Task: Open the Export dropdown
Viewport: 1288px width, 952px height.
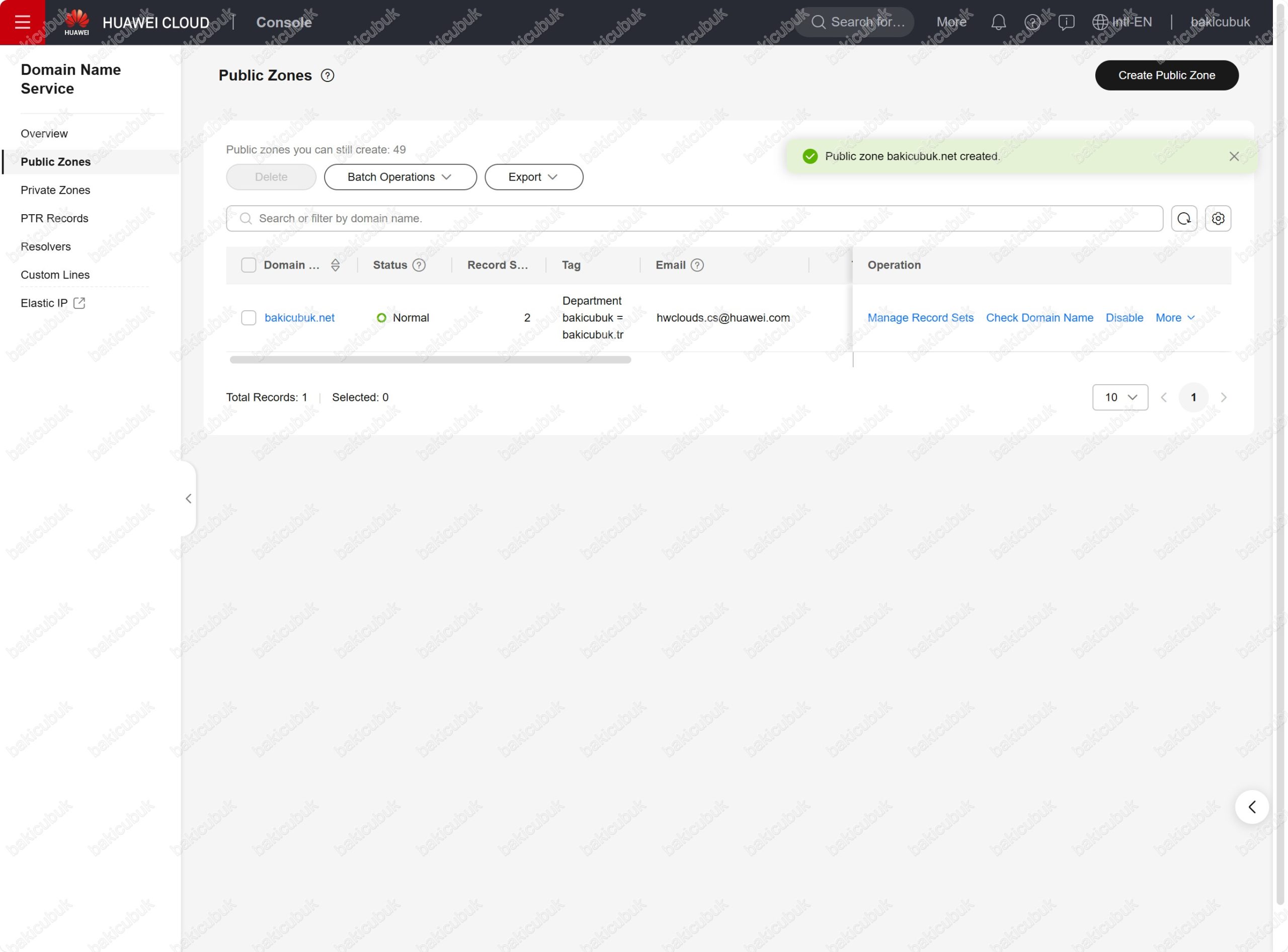Action: [533, 177]
